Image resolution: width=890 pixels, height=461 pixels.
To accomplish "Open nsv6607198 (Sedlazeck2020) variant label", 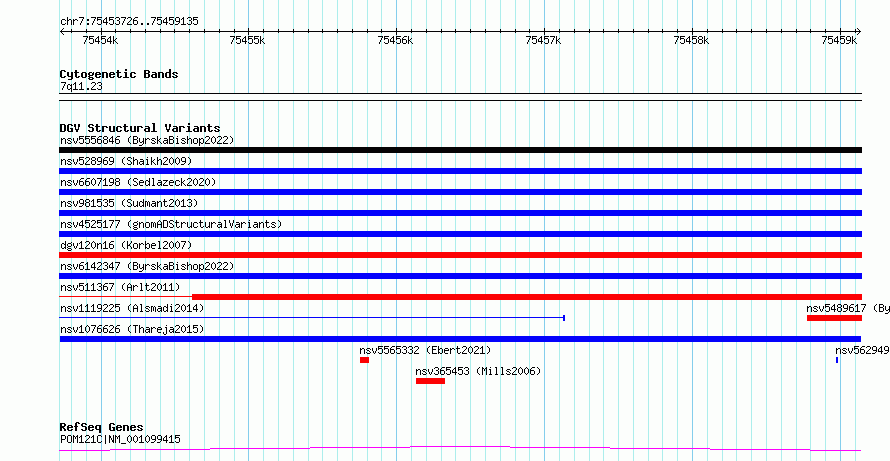I will (138, 182).
